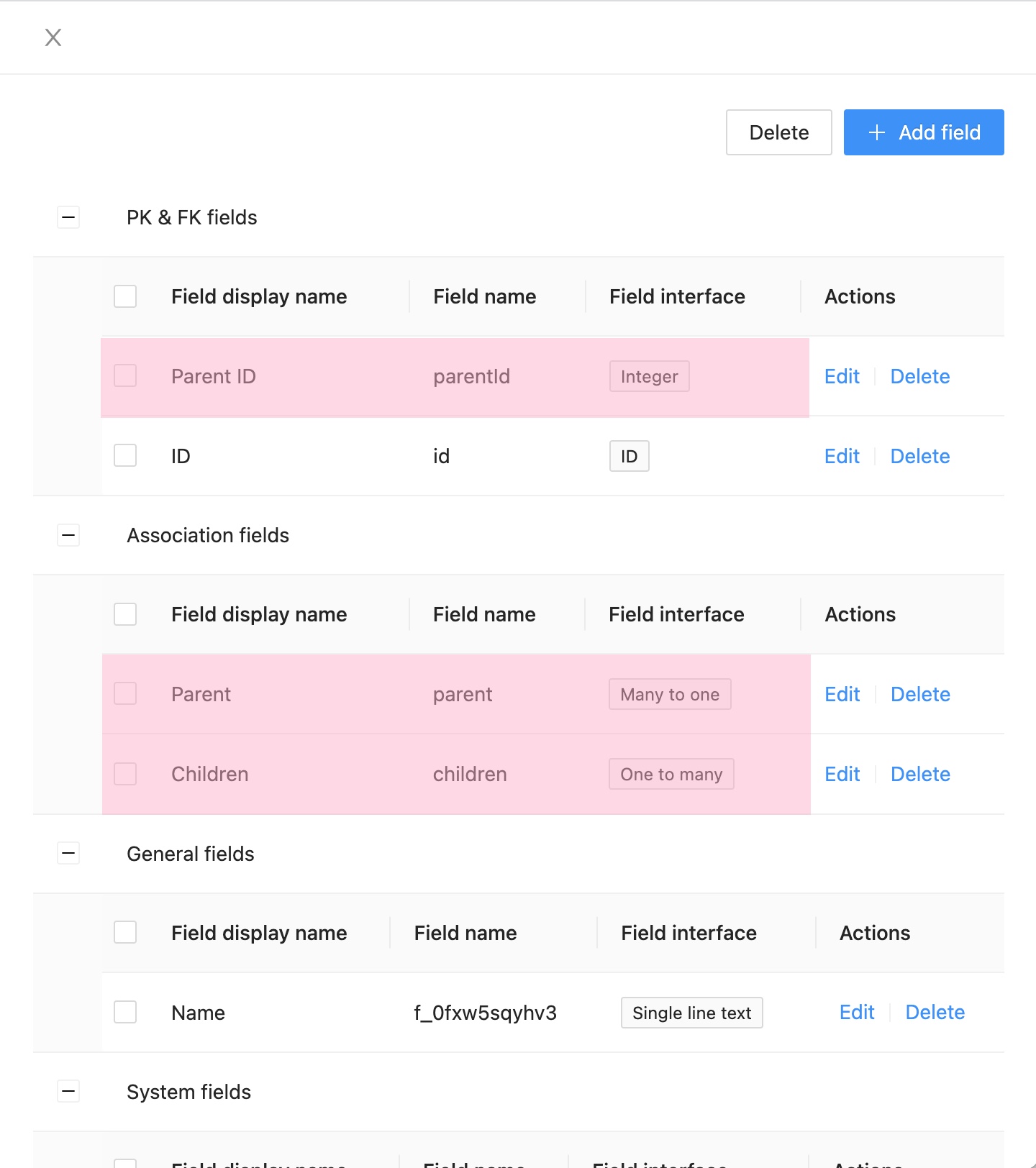Select all Association fields header checkbox
Image resolution: width=1036 pixels, height=1168 pixels.
point(125,614)
